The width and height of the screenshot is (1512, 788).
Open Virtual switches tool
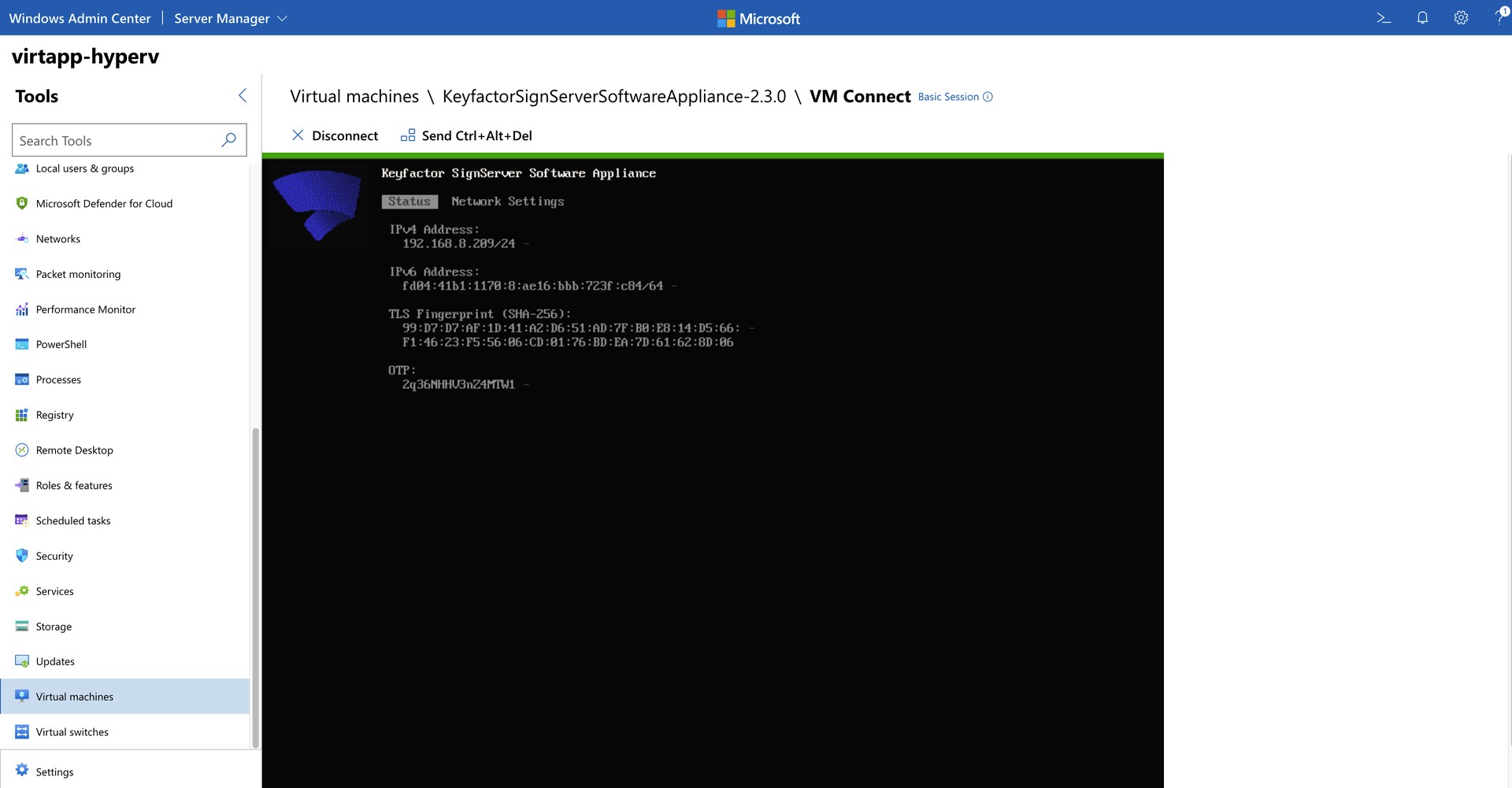(72, 732)
